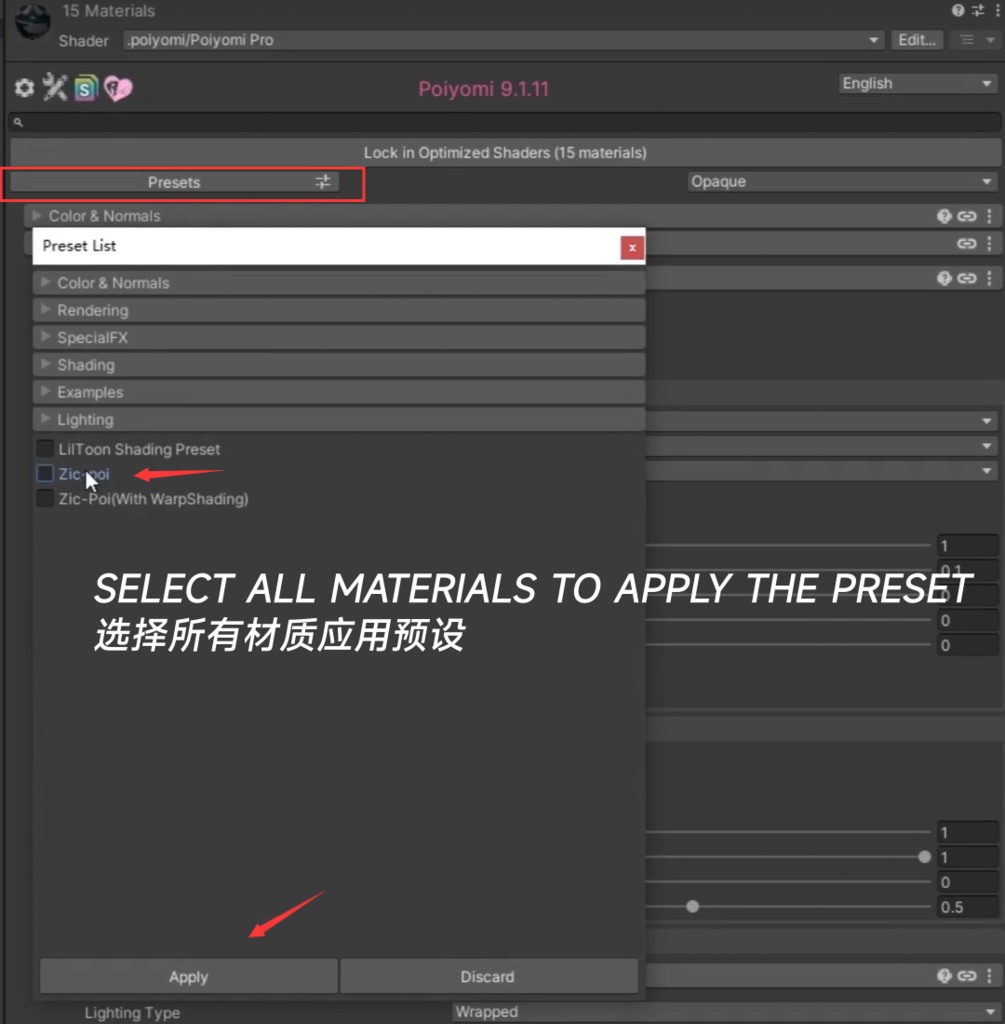1005x1024 pixels.
Task: Open the Thry shader 'S' icon
Action: [x=85, y=87]
